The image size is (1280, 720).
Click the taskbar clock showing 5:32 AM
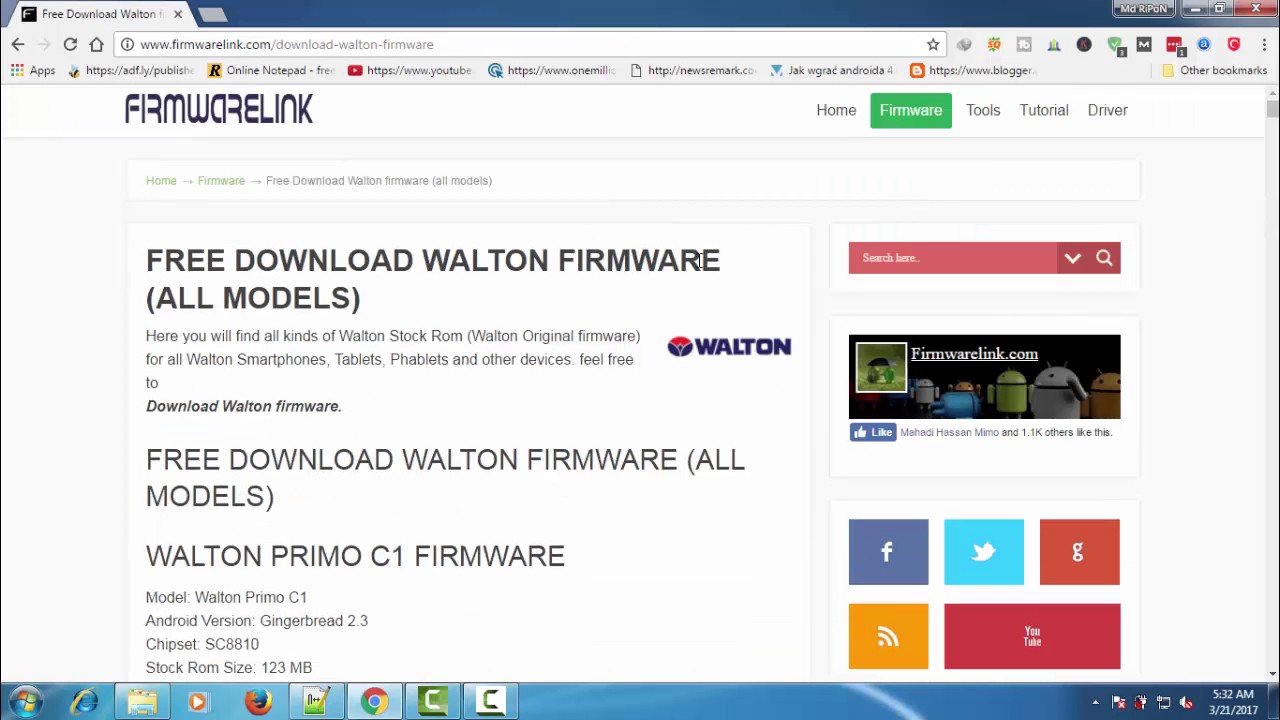point(1233,702)
